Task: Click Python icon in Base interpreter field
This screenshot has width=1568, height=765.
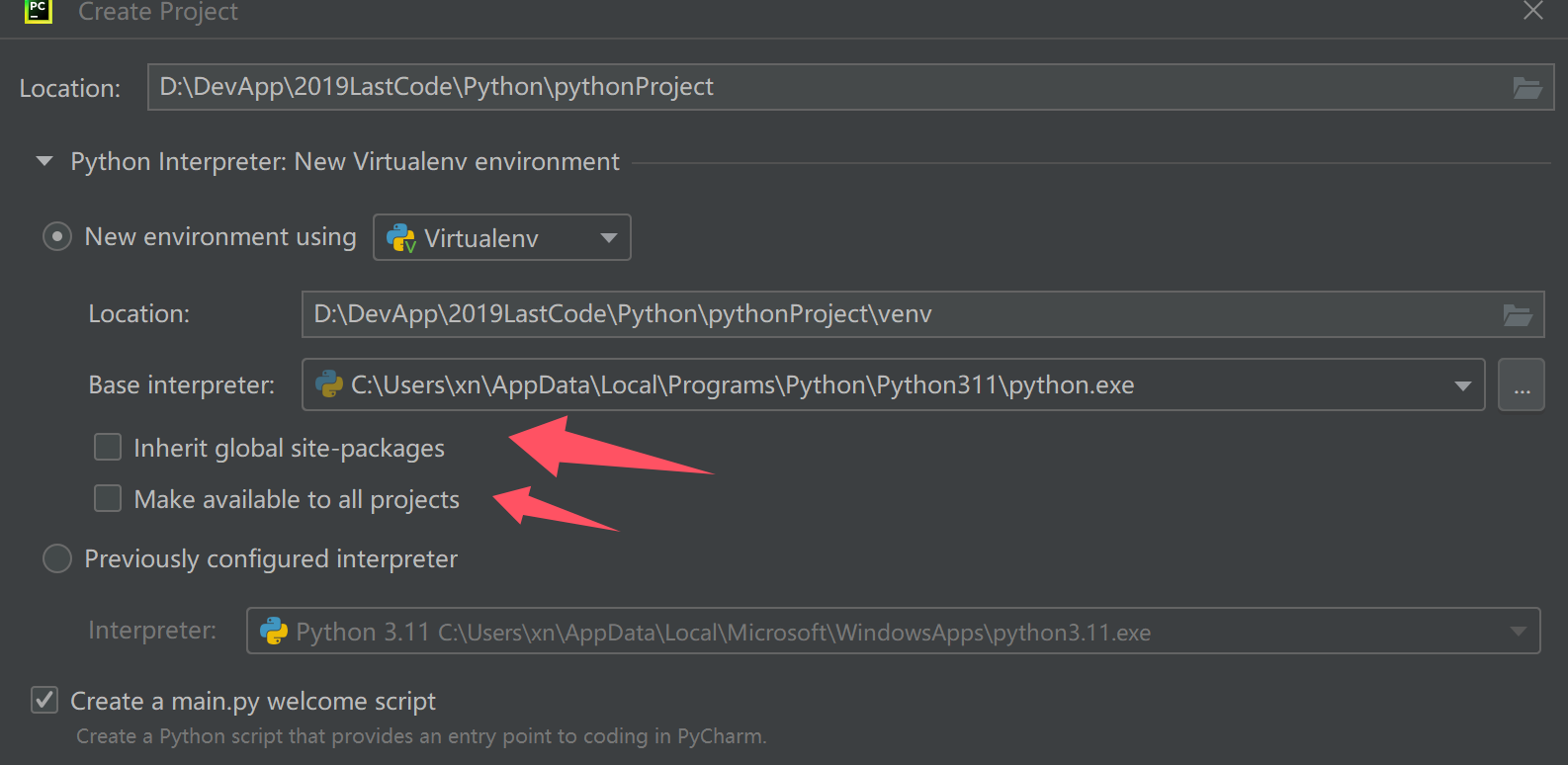Action: coord(329,384)
